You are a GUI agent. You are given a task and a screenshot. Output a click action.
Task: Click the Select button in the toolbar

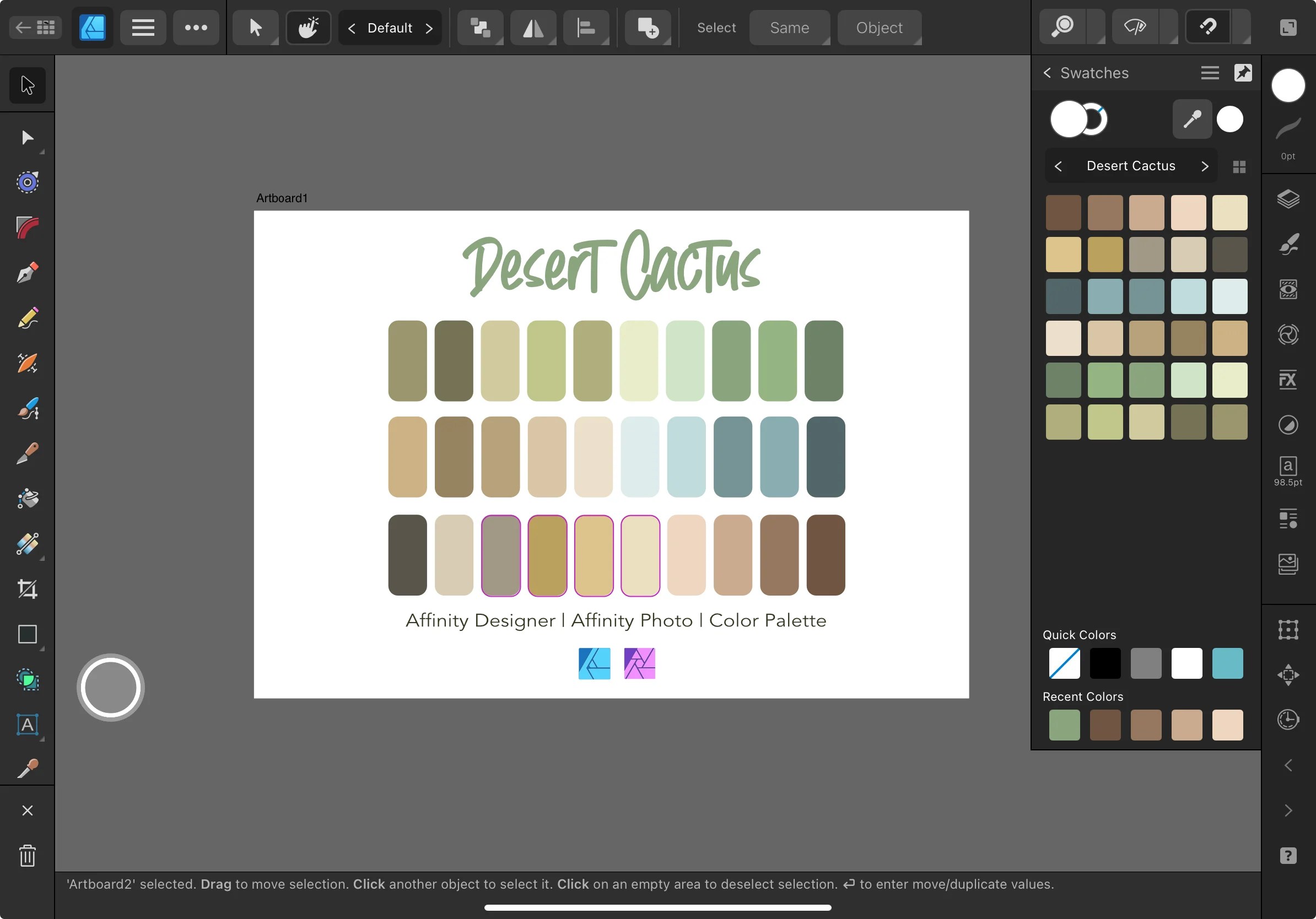(716, 27)
